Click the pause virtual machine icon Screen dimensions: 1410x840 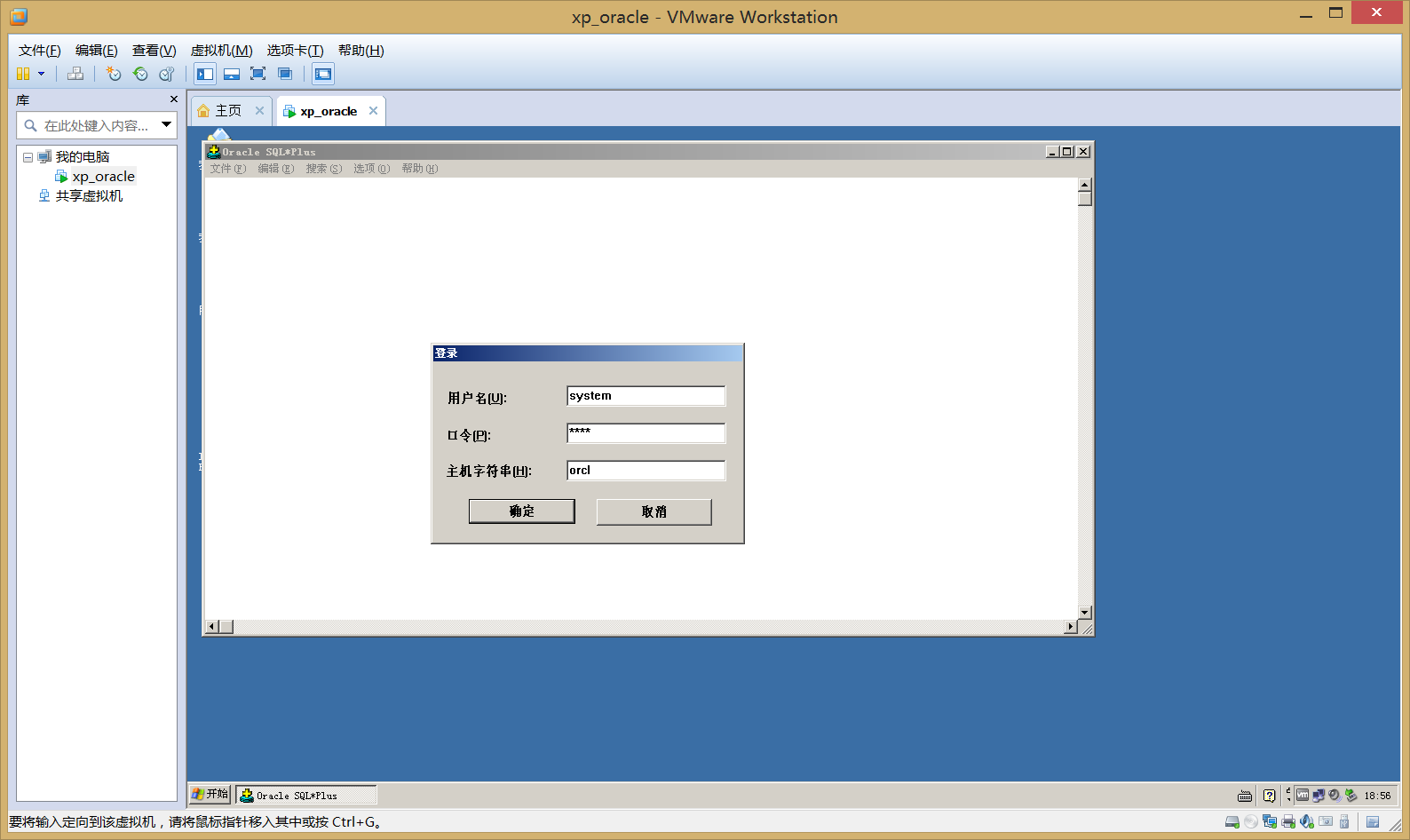click(x=24, y=74)
